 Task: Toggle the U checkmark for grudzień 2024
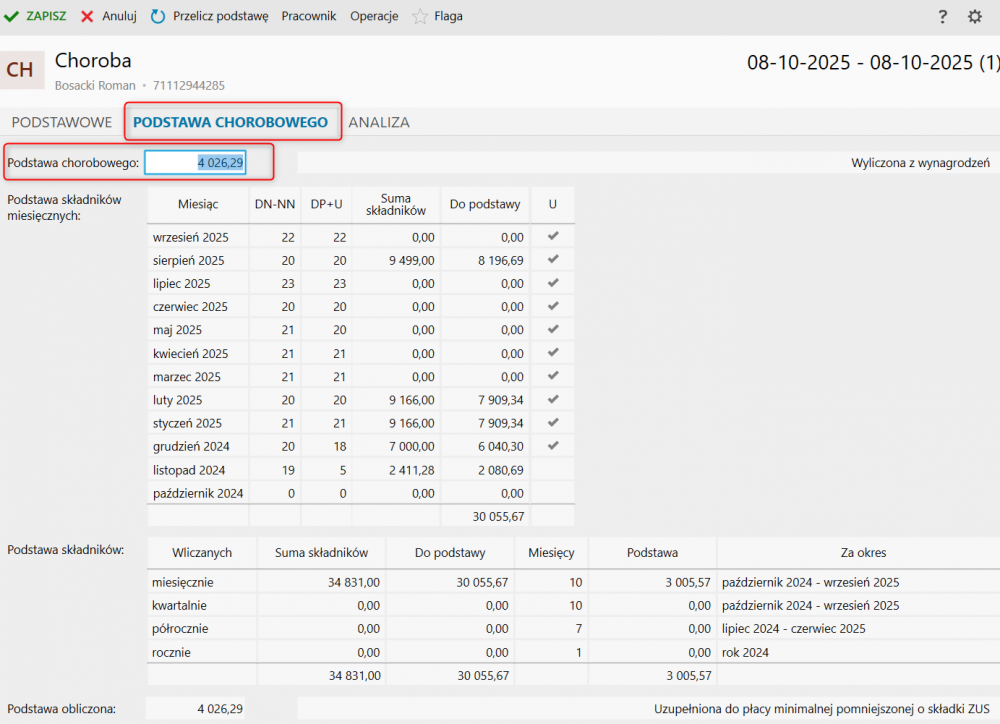(x=553, y=446)
